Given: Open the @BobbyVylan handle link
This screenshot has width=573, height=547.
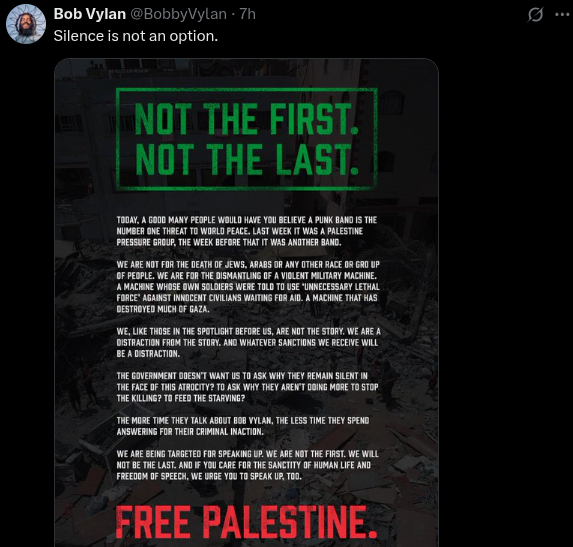Looking at the screenshot, I should 178,14.
